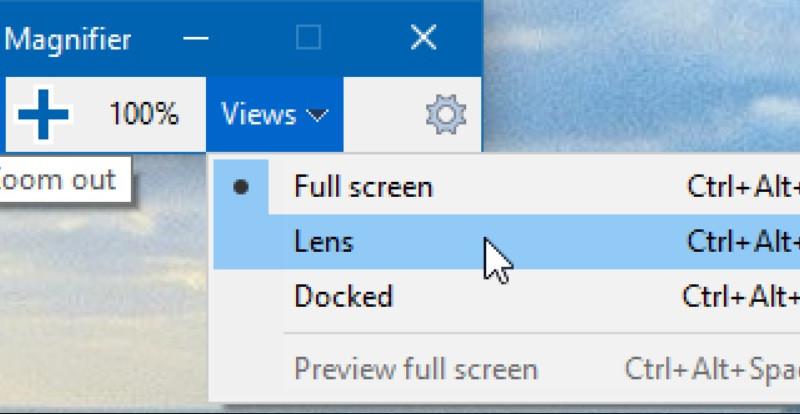Click the Zoom in plus icon

click(43, 114)
